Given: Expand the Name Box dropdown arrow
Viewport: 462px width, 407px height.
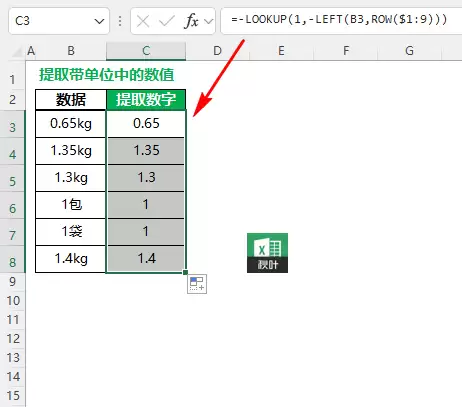Looking at the screenshot, I should [99, 22].
